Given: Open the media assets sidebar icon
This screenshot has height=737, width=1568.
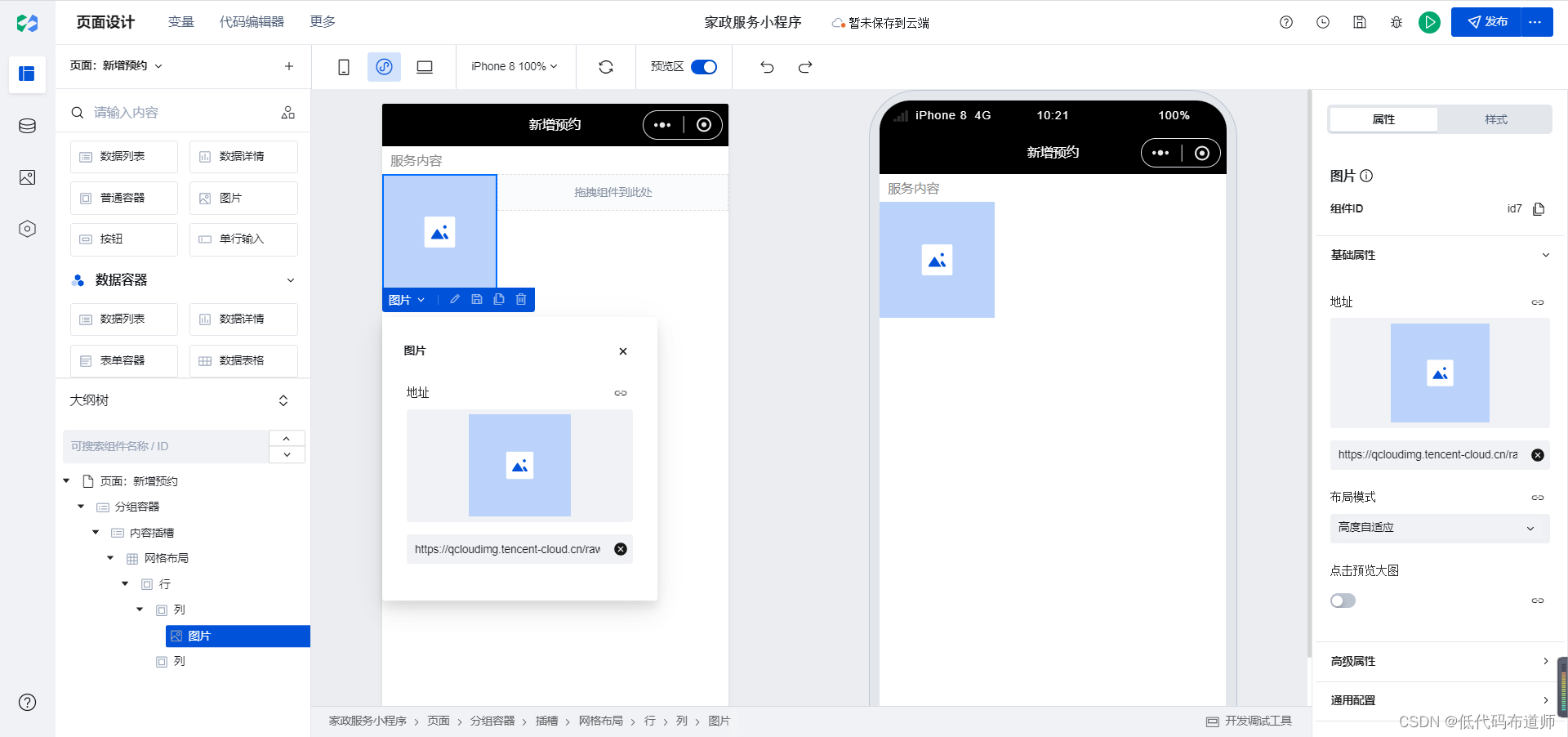Looking at the screenshot, I should pos(27,177).
